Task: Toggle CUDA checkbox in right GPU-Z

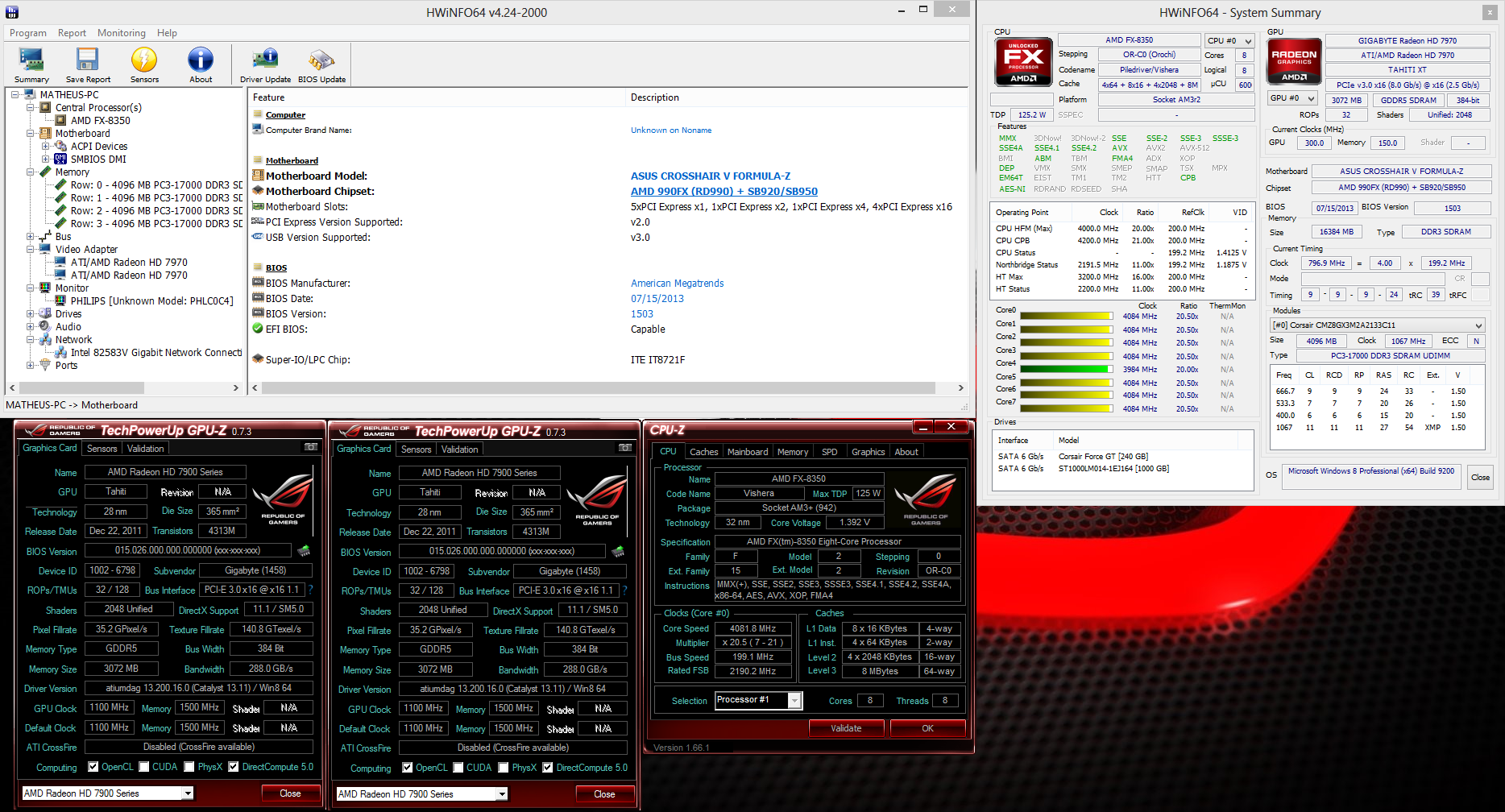Action: coord(458,768)
